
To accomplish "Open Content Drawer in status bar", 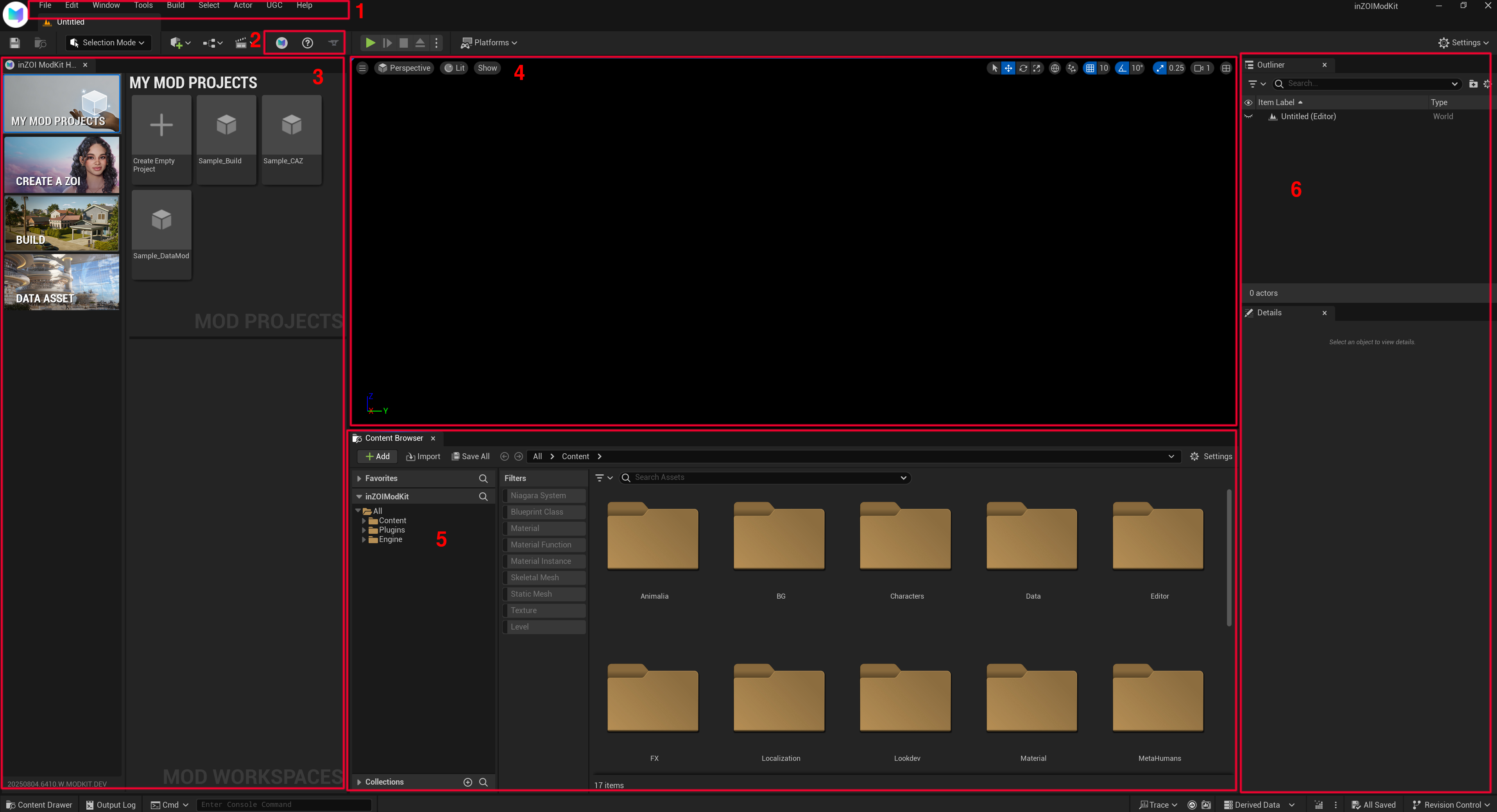I will point(39,805).
